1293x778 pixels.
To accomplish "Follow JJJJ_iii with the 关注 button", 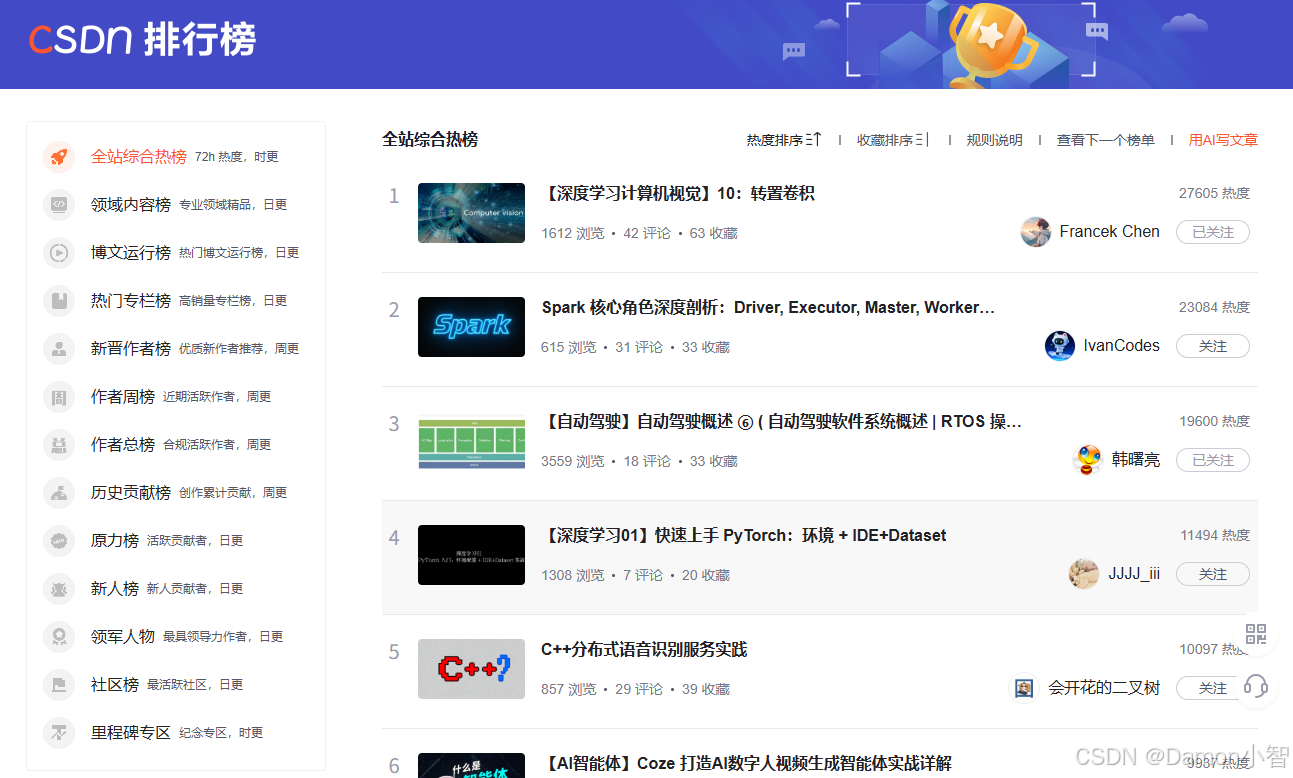I will click(x=1212, y=574).
